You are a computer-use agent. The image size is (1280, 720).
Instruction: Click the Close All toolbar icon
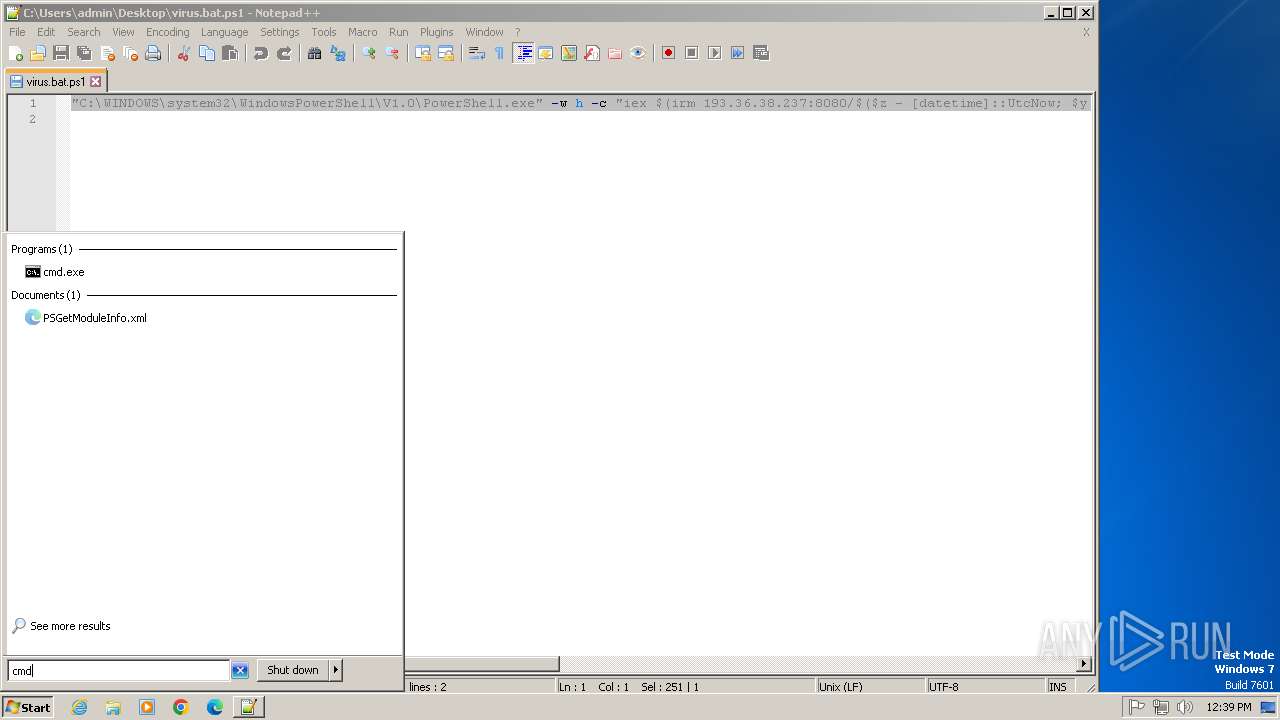tap(130, 53)
